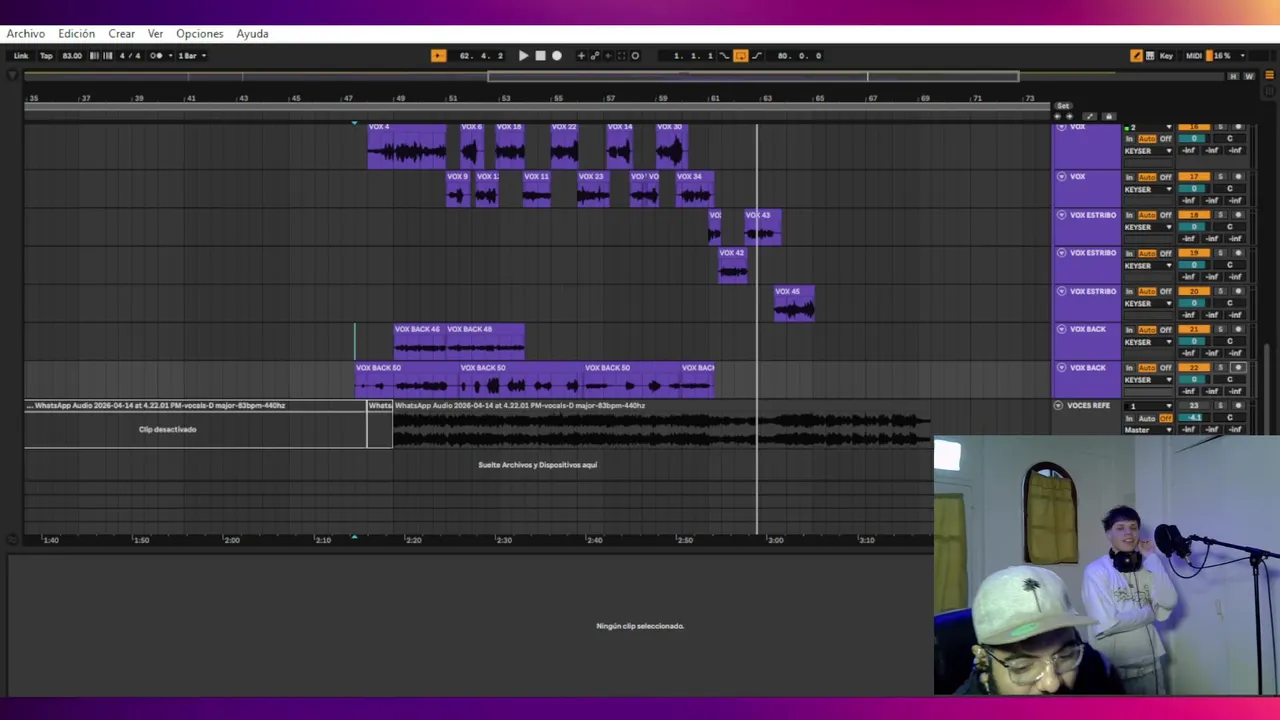The width and height of the screenshot is (1280, 720).
Task: Toggle the metronome
Action: click(x=156, y=56)
